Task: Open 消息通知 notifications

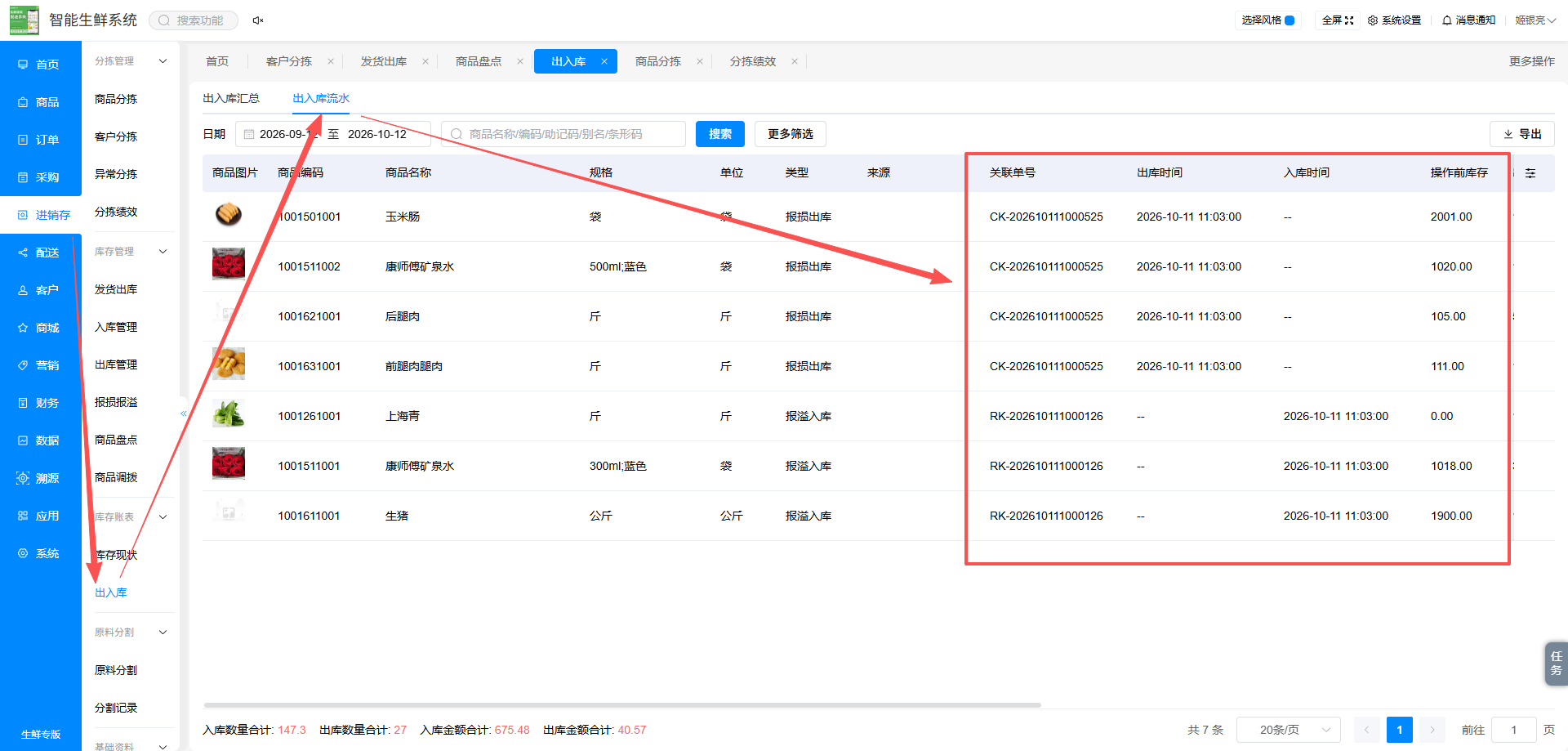Action: click(x=1469, y=20)
